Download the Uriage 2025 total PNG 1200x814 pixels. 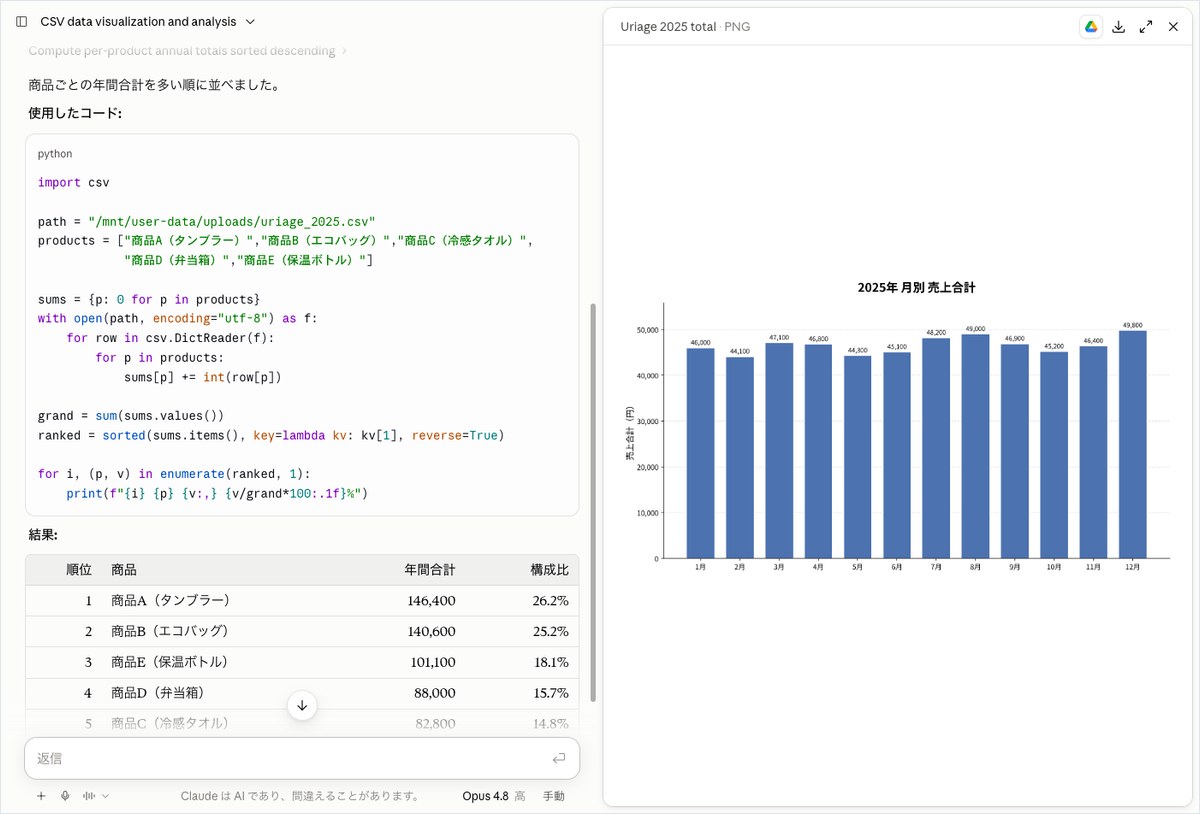coord(1119,27)
